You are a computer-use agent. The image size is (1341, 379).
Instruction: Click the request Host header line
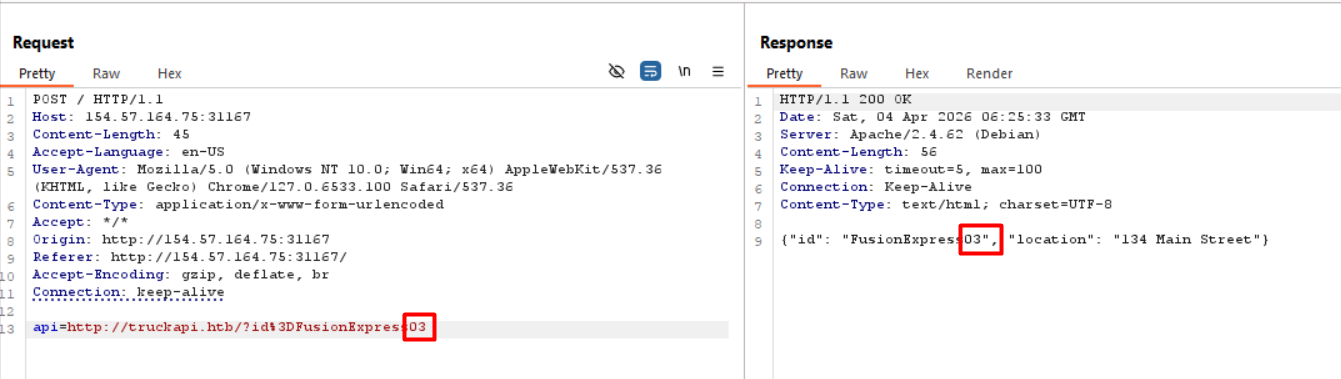pos(141,117)
